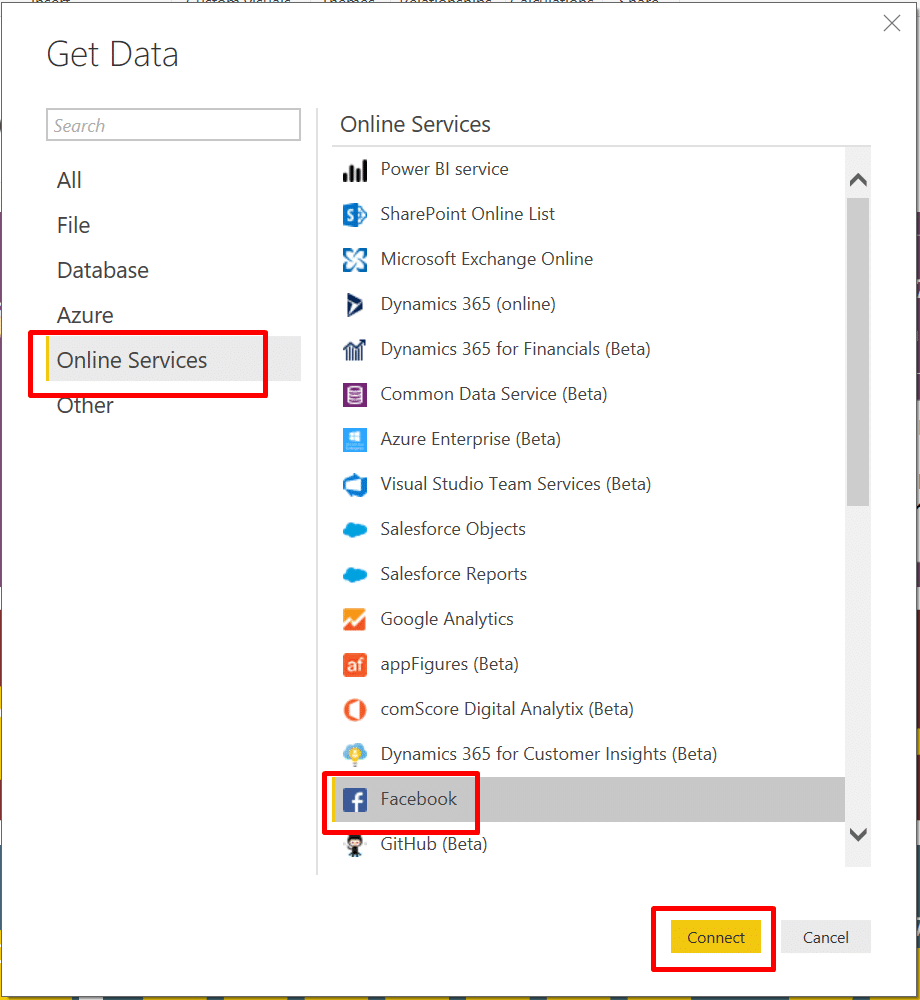
Task: Choose the Power BI service text
Action: click(x=444, y=169)
